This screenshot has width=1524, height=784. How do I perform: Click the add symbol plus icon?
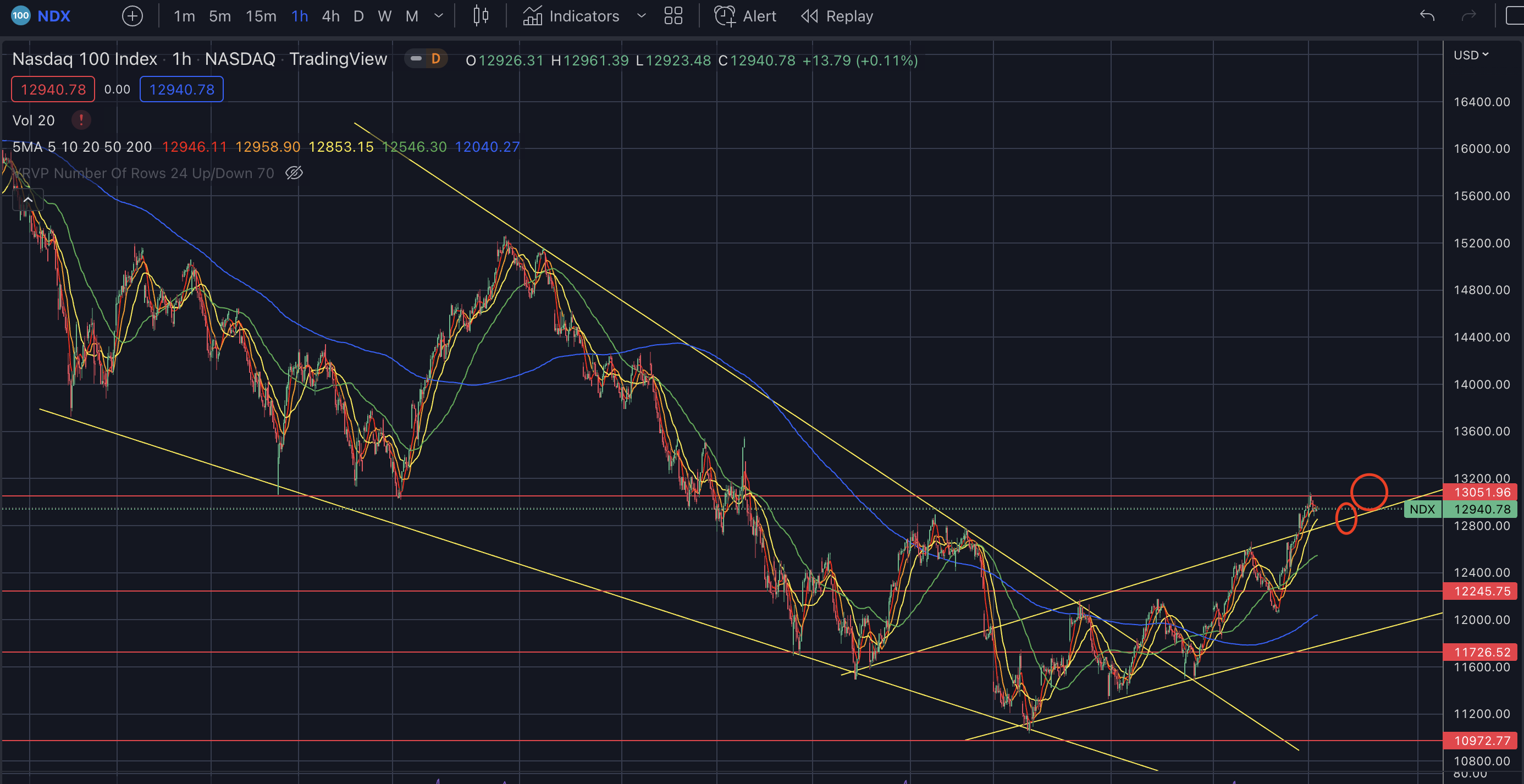(x=132, y=16)
